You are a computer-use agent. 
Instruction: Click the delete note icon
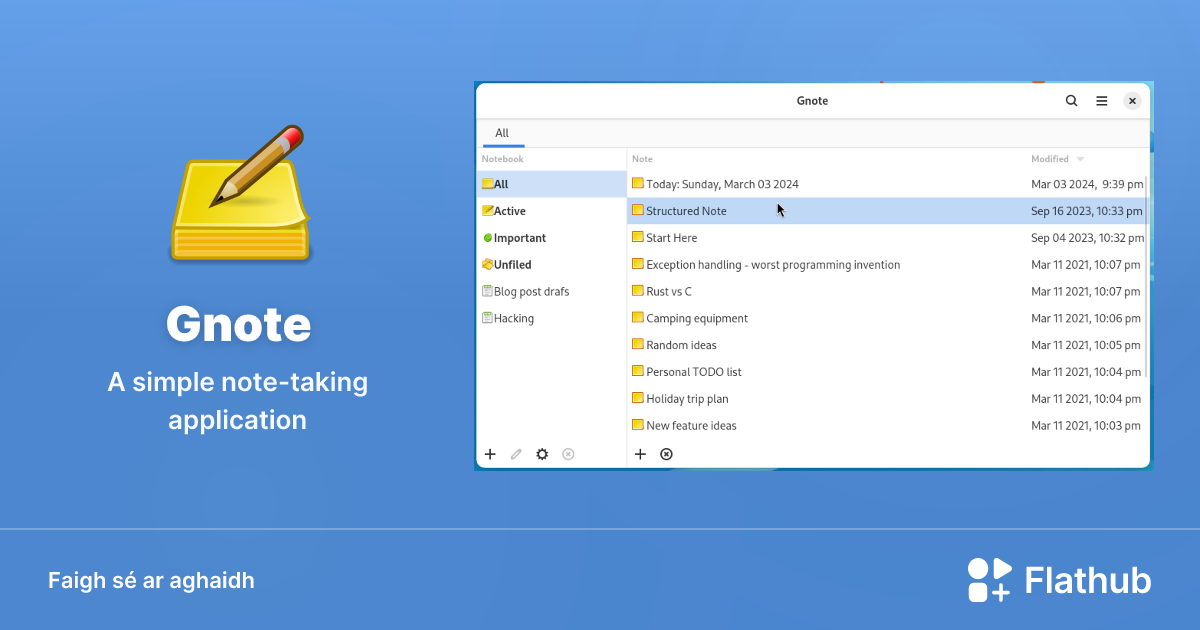click(666, 454)
